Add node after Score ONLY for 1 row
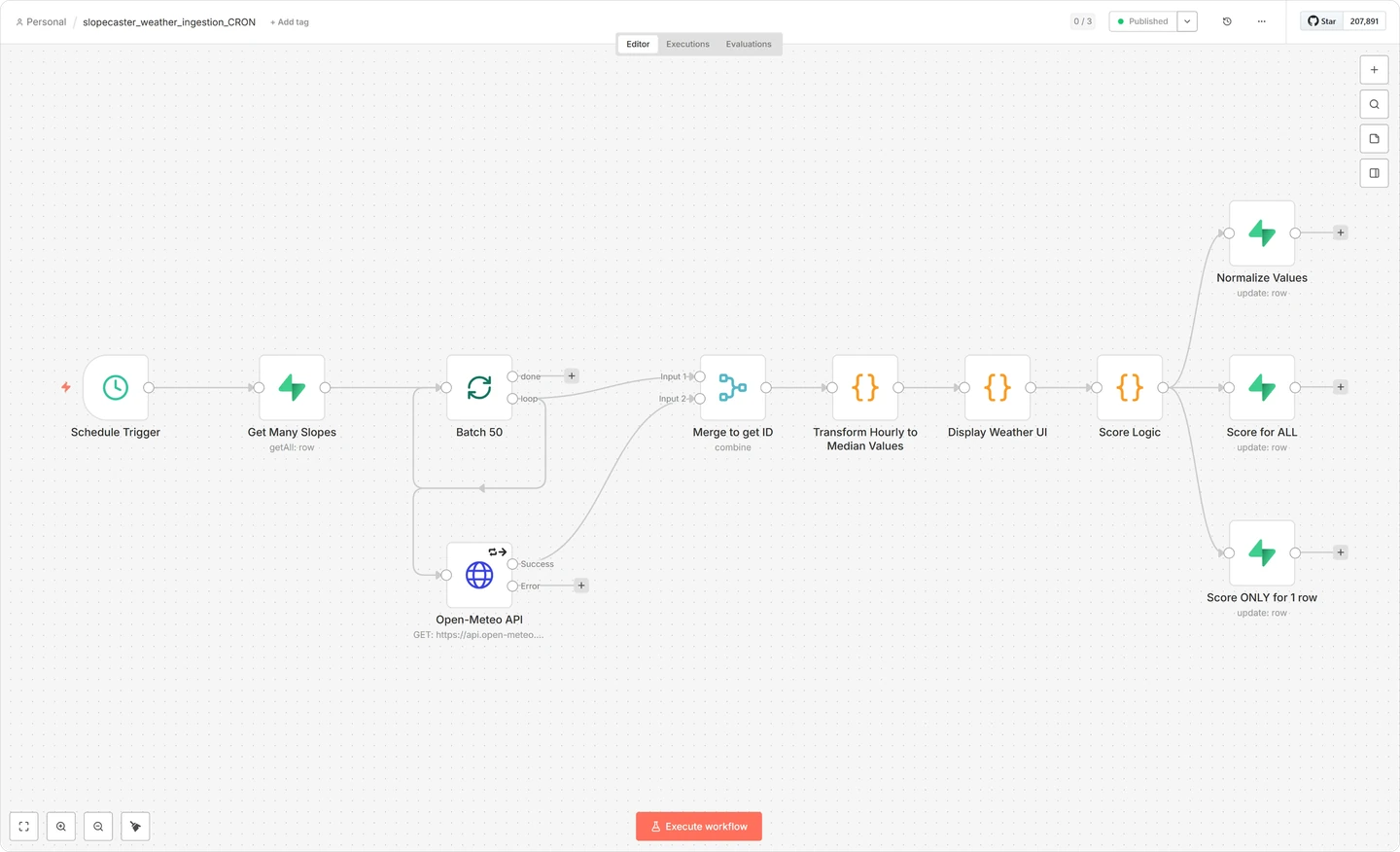Image resolution: width=1400 pixels, height=852 pixels. (1341, 552)
